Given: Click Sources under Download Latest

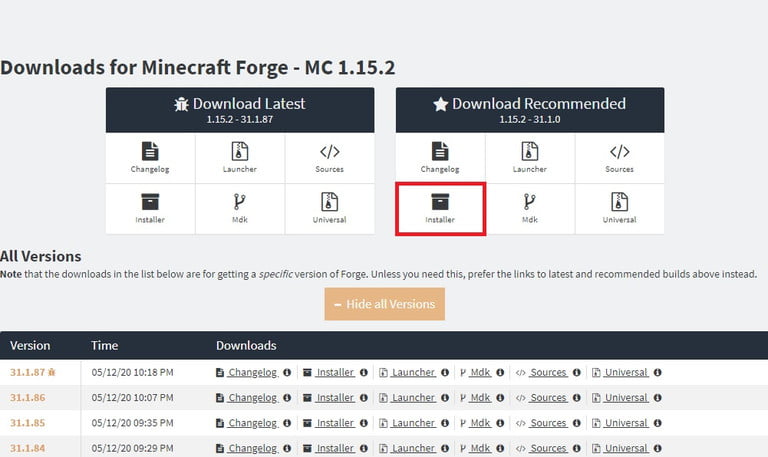Looking at the screenshot, I should coord(329,158).
